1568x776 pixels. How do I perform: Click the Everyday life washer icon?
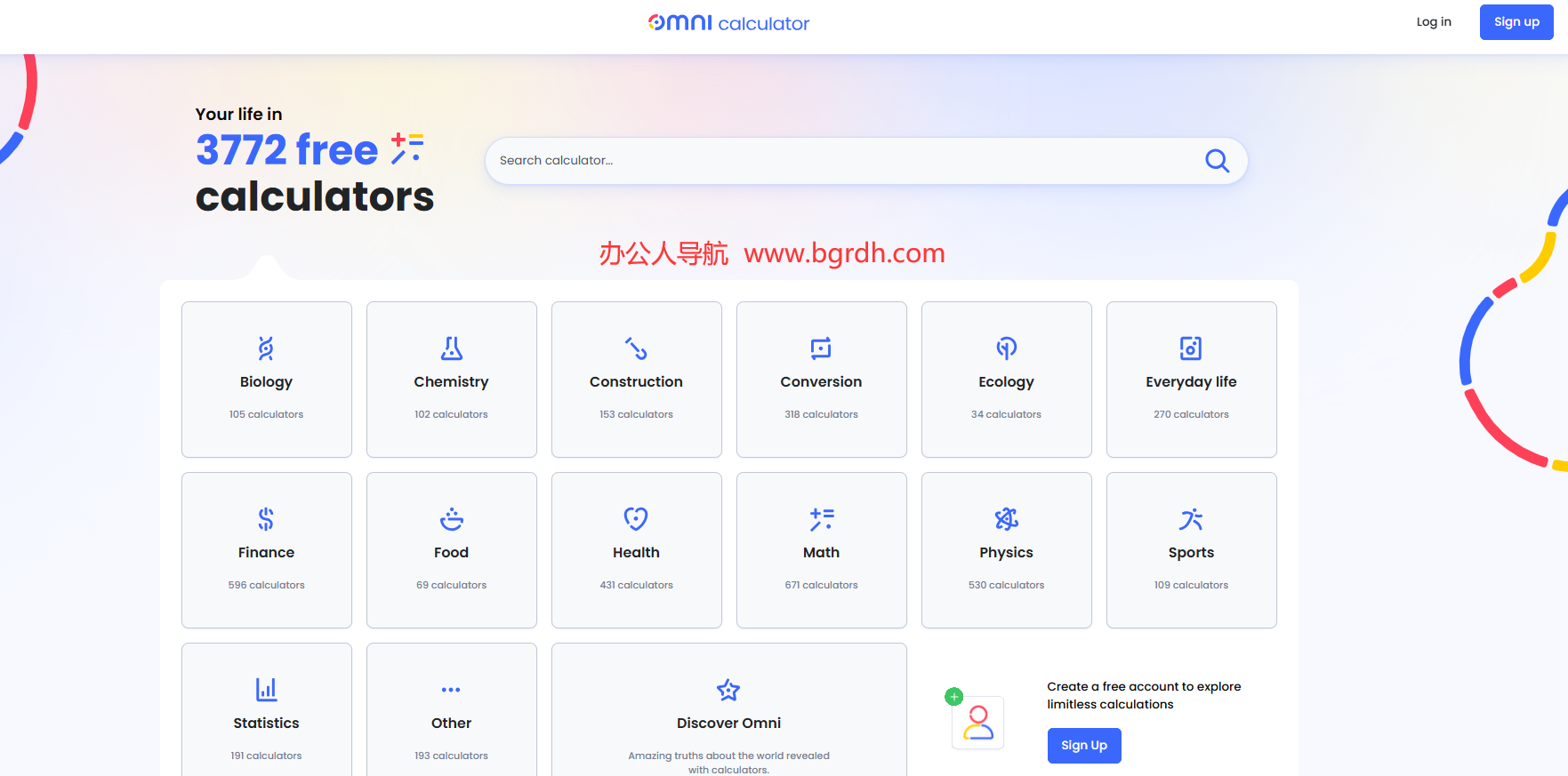[1191, 348]
